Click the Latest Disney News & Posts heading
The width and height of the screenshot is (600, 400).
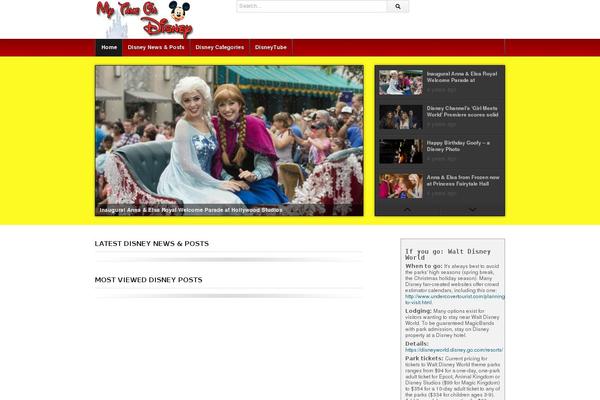tap(152, 243)
